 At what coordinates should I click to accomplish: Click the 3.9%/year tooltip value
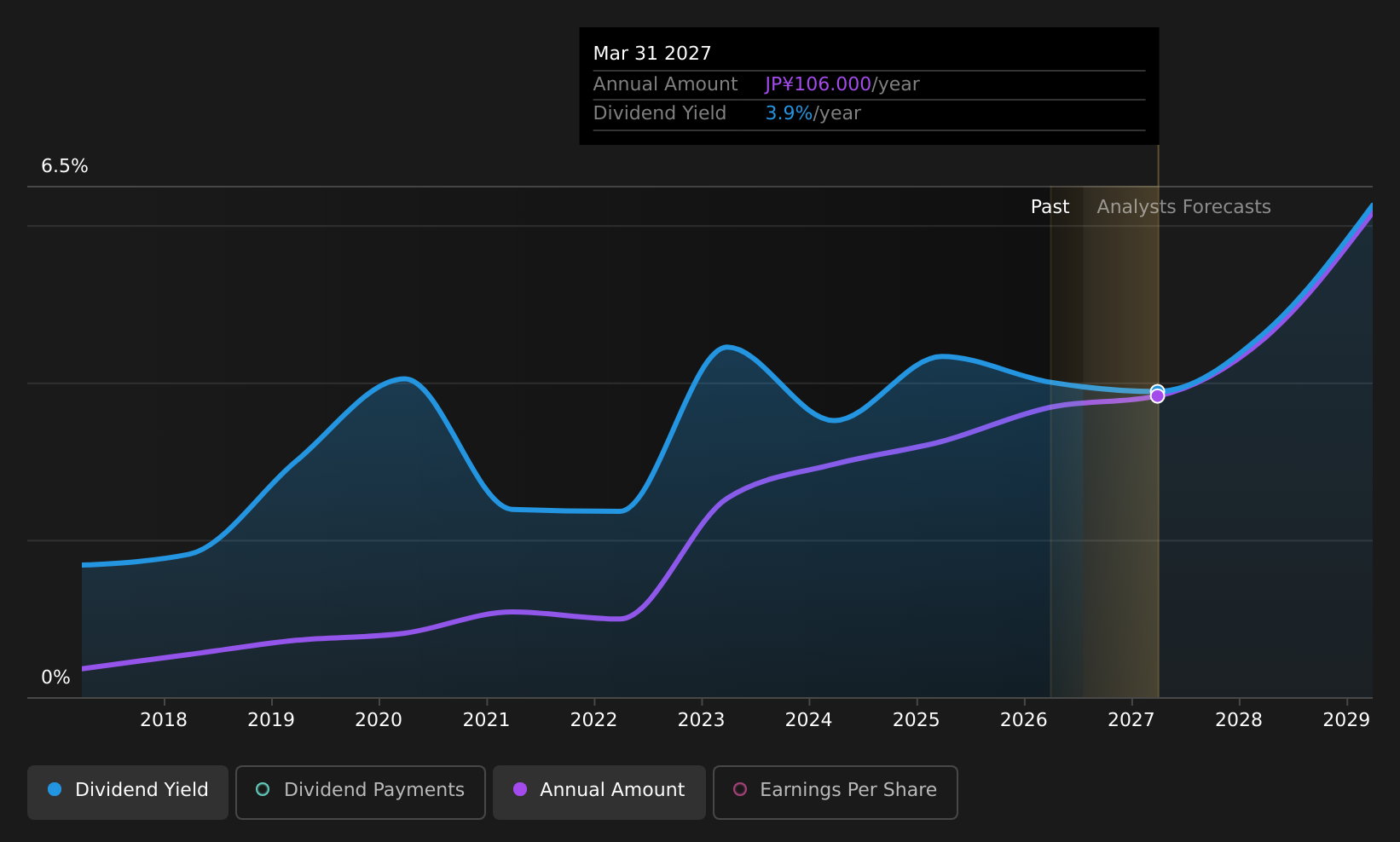click(x=813, y=113)
